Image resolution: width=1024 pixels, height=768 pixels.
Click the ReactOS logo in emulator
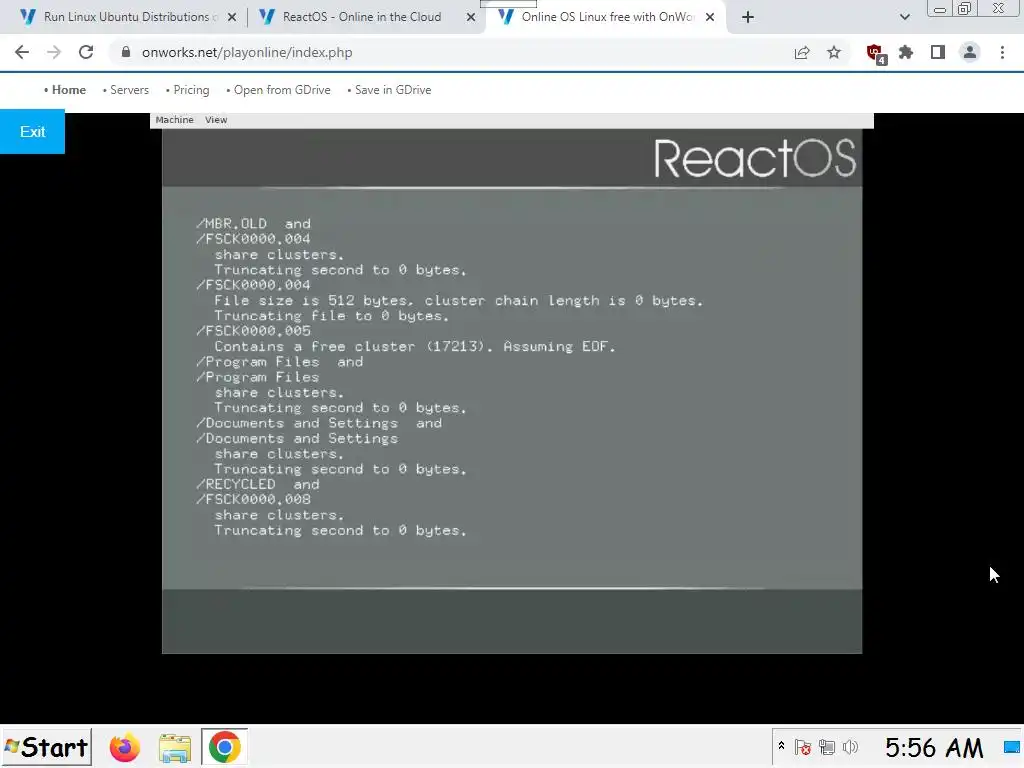[x=754, y=158]
